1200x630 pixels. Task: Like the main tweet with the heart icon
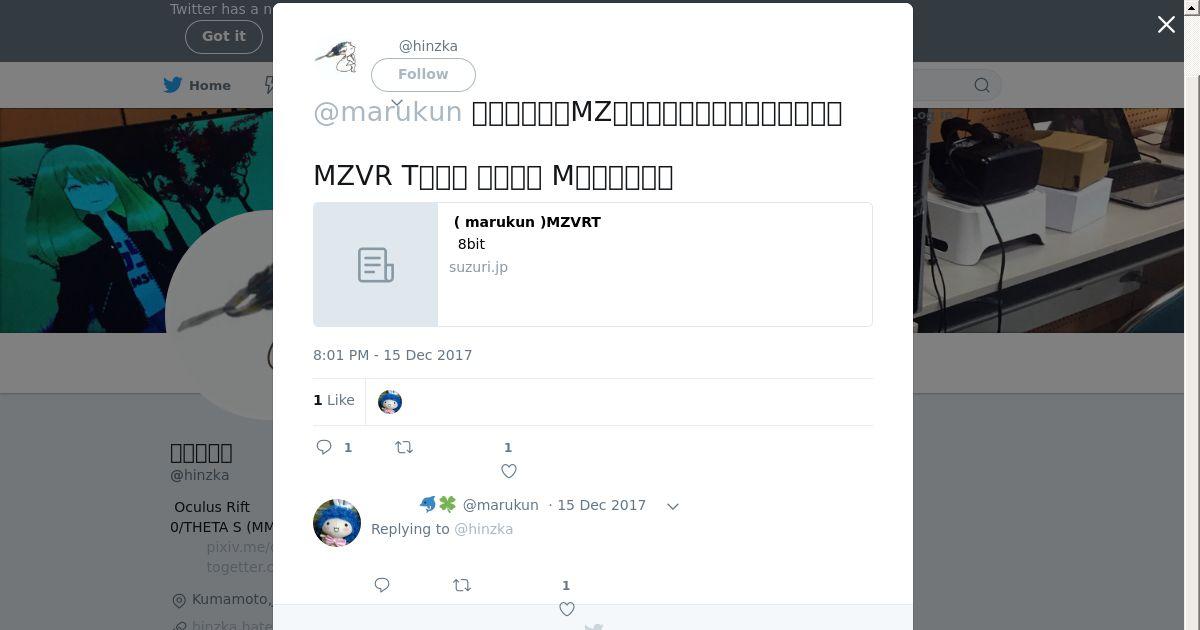pos(508,471)
